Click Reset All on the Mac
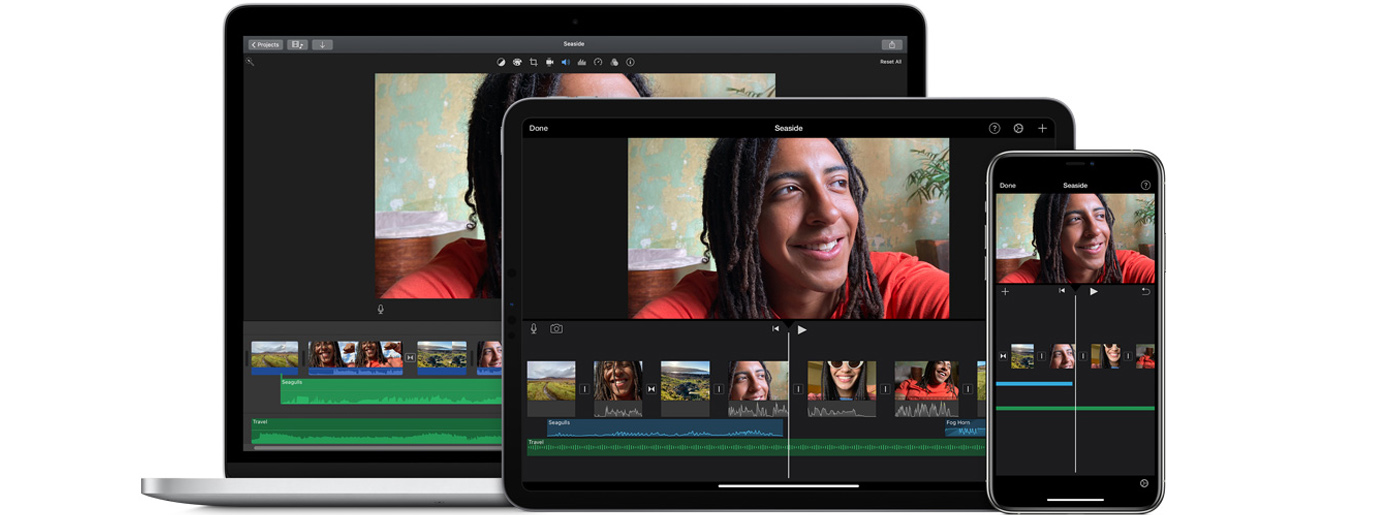Image resolution: width=1400 pixels, height=515 pixels. (x=890, y=62)
